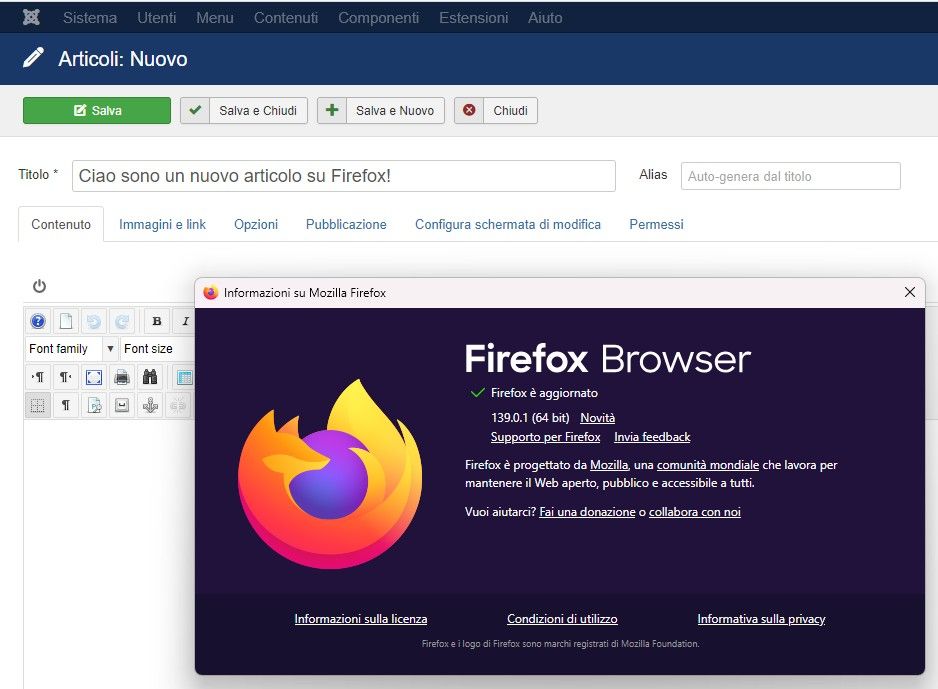This screenshot has width=938, height=689.
Task: Open Informativa sulla privacy link
Action: click(x=762, y=619)
